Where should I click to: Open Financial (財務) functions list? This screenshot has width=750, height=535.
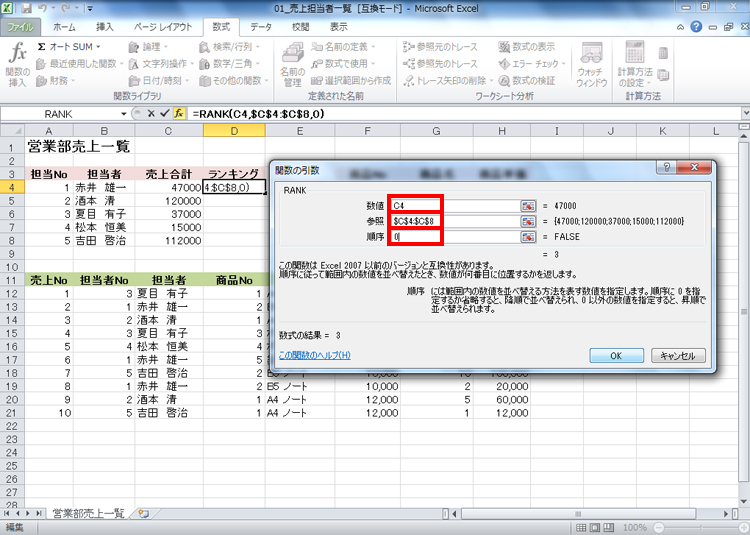click(56, 80)
